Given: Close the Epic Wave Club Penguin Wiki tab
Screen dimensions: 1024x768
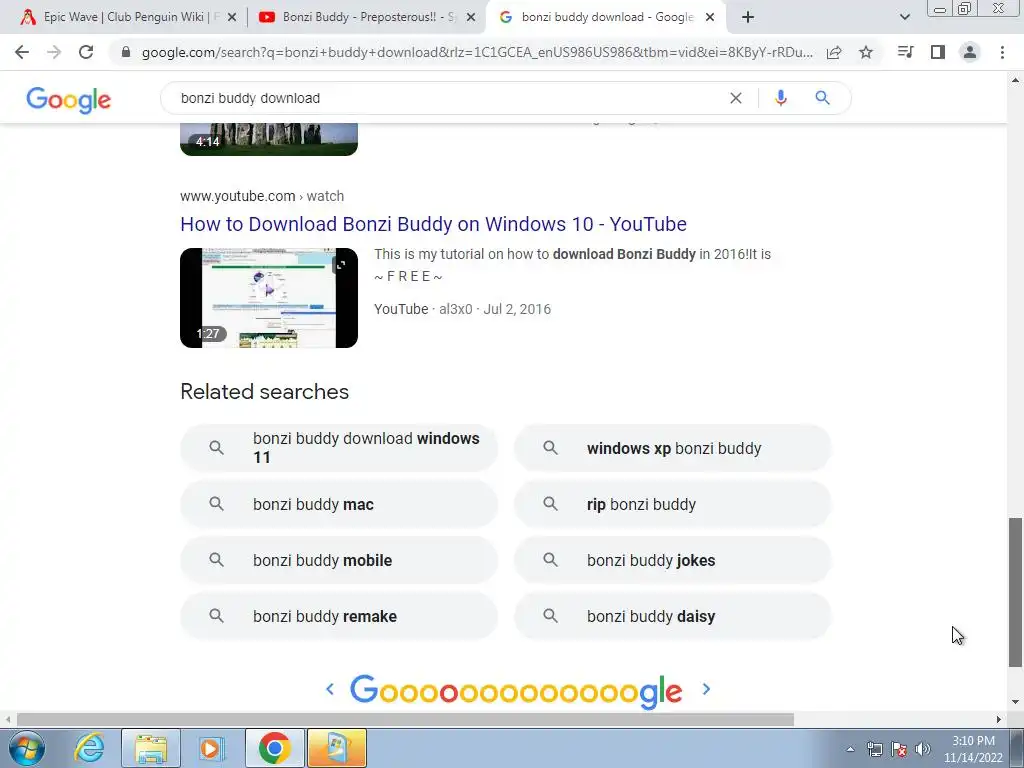Looking at the screenshot, I should [232, 18].
